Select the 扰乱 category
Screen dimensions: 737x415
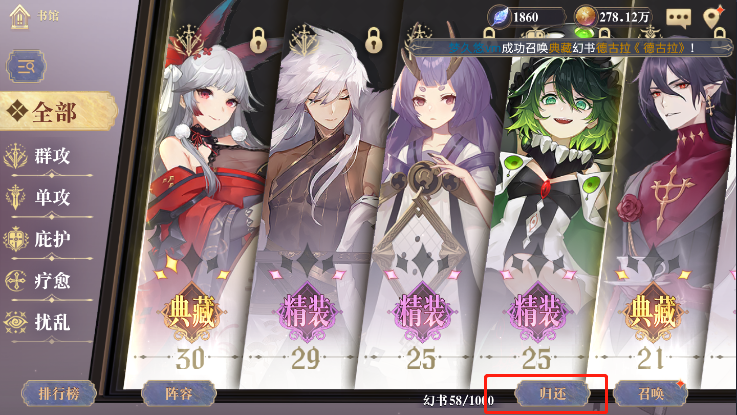[49, 322]
